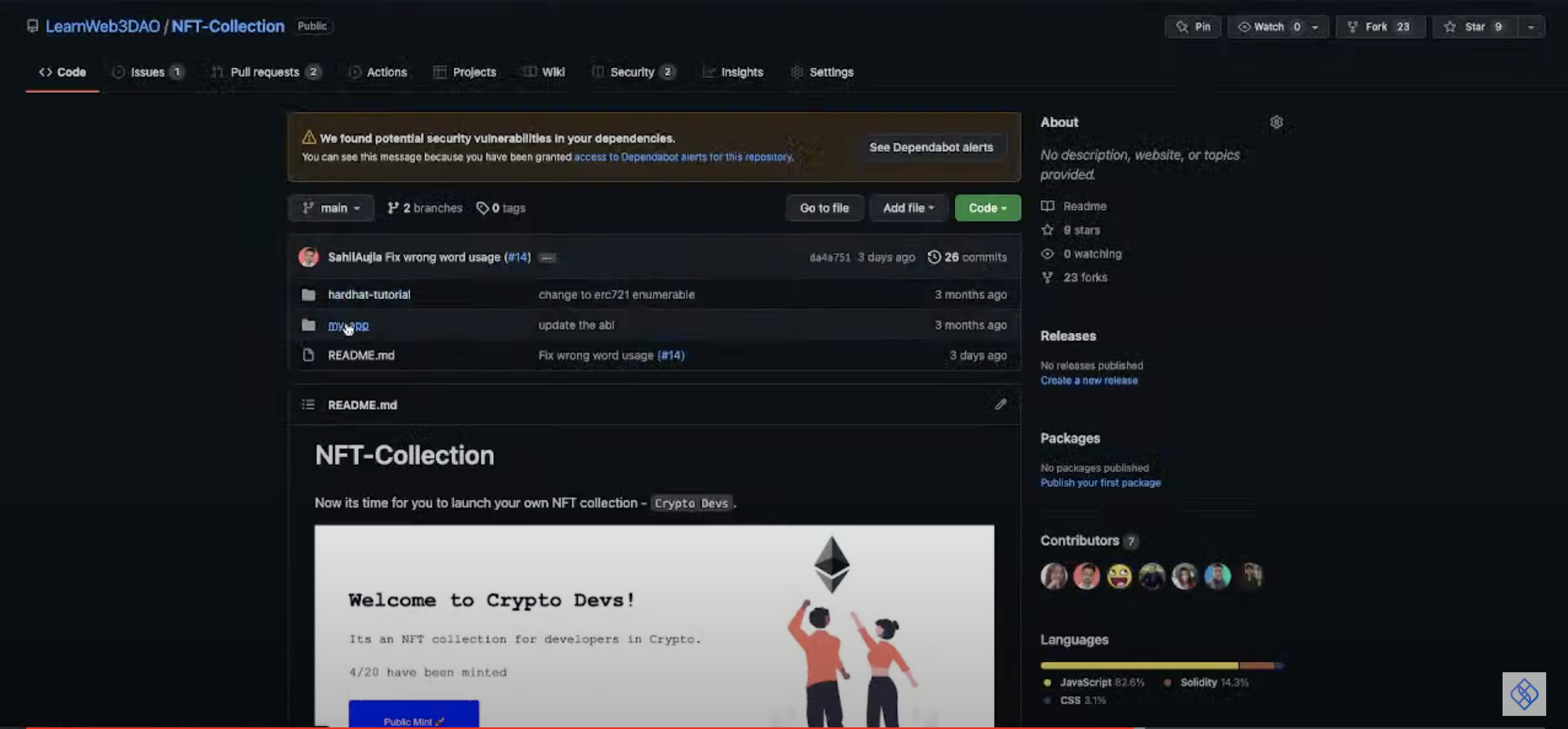Viewport: 1568px width, 729px height.
Task: Click the commits clock history icon
Action: [932, 257]
